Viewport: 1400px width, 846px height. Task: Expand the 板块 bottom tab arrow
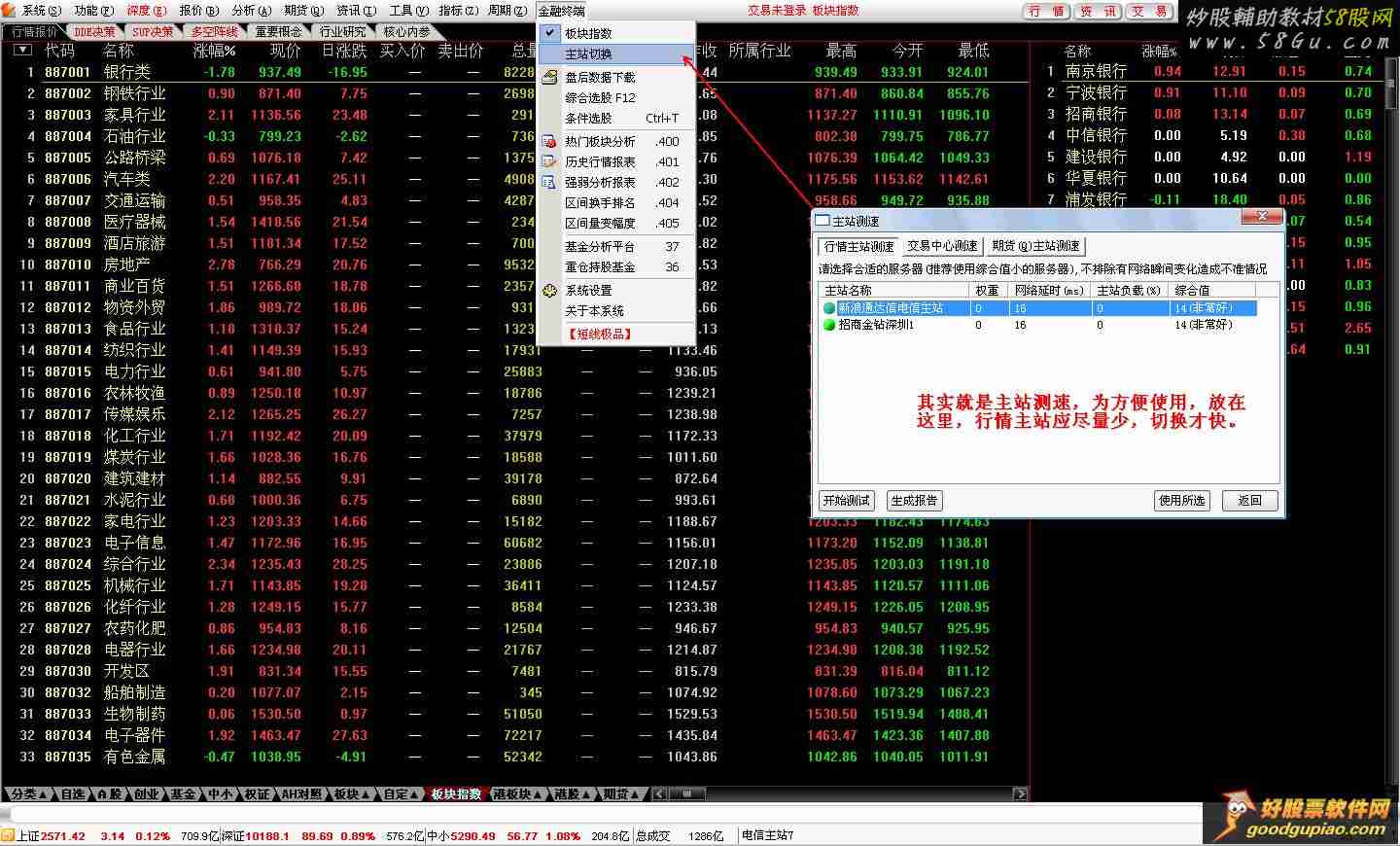[x=365, y=794]
